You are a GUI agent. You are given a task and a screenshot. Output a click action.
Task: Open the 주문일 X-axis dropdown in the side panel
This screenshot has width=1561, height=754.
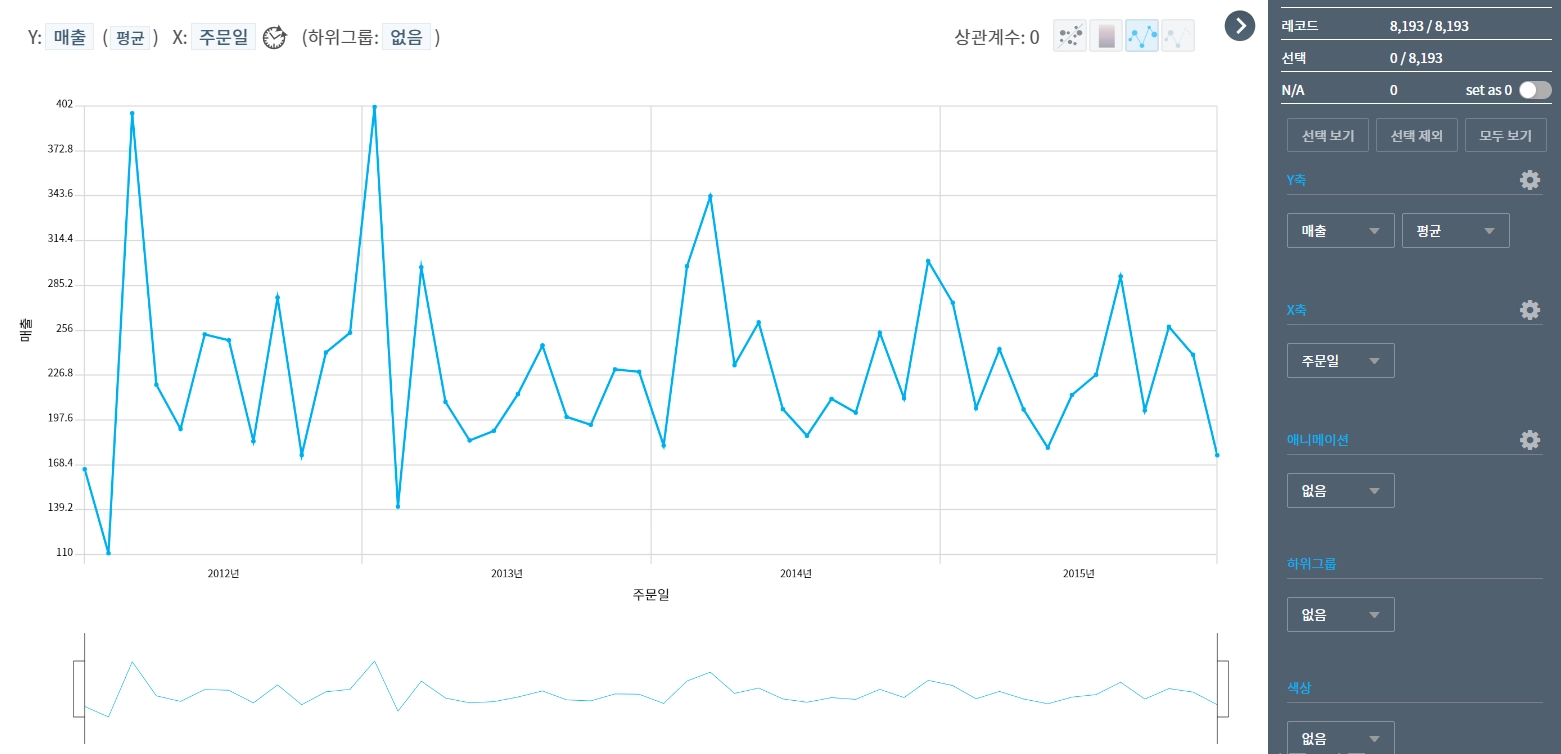[x=1340, y=361]
